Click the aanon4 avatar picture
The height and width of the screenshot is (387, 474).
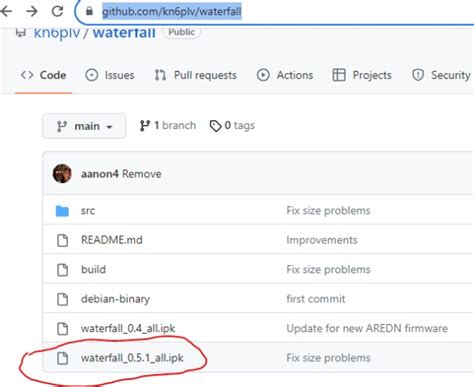click(x=62, y=174)
